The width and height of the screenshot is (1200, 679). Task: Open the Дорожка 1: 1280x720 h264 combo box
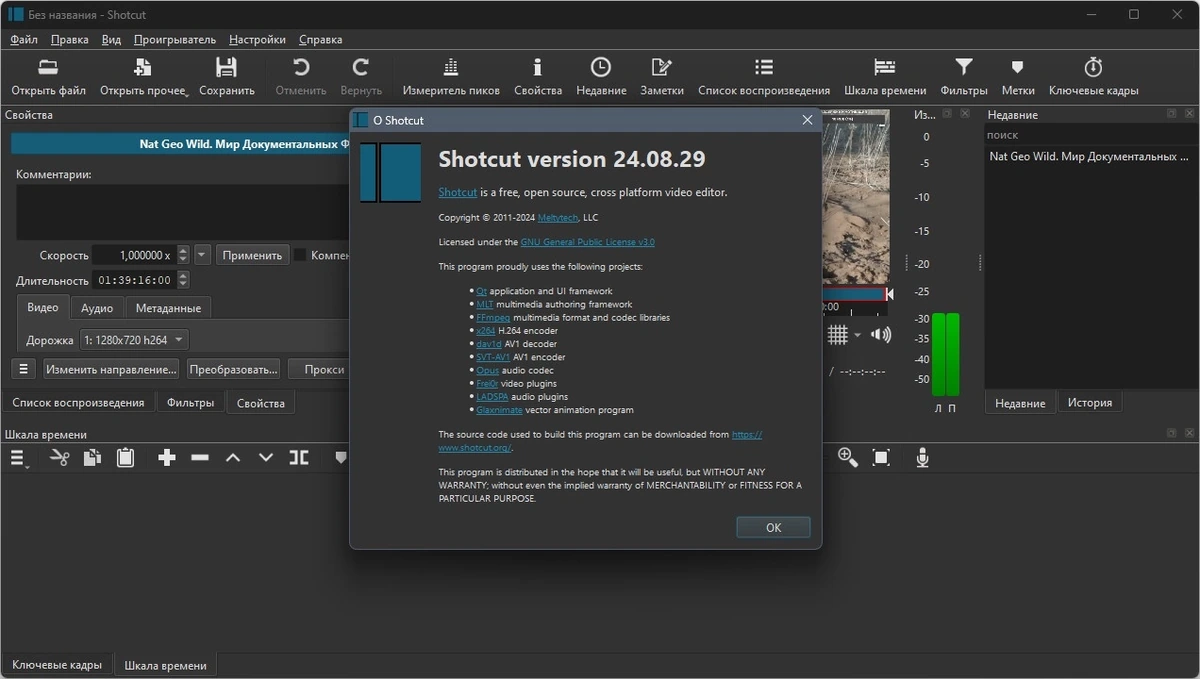pyautogui.click(x=134, y=340)
